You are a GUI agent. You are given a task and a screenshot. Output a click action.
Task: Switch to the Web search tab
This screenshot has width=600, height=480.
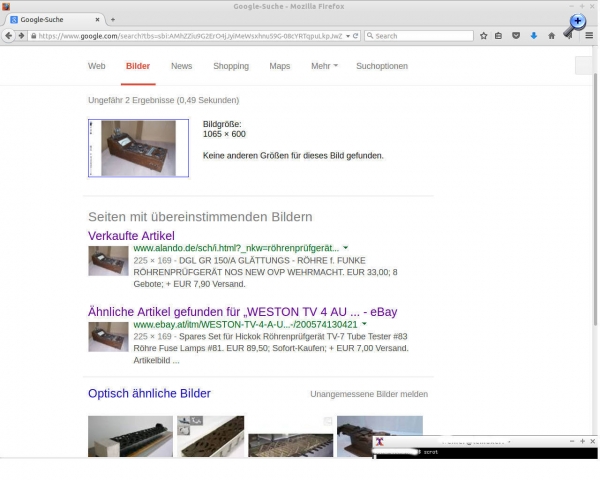click(x=96, y=66)
